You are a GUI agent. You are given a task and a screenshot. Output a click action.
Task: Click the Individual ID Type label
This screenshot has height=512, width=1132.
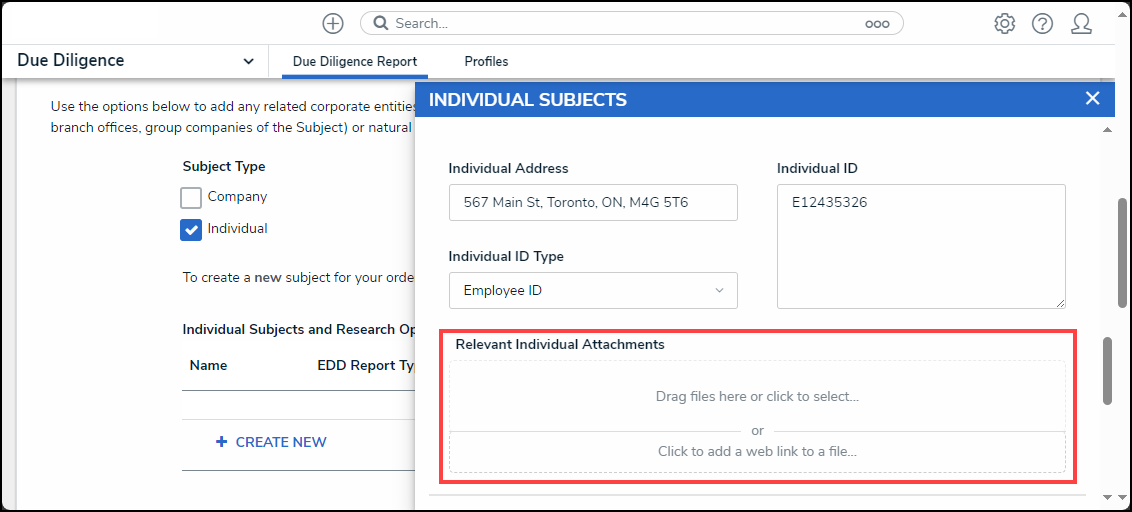(506, 256)
